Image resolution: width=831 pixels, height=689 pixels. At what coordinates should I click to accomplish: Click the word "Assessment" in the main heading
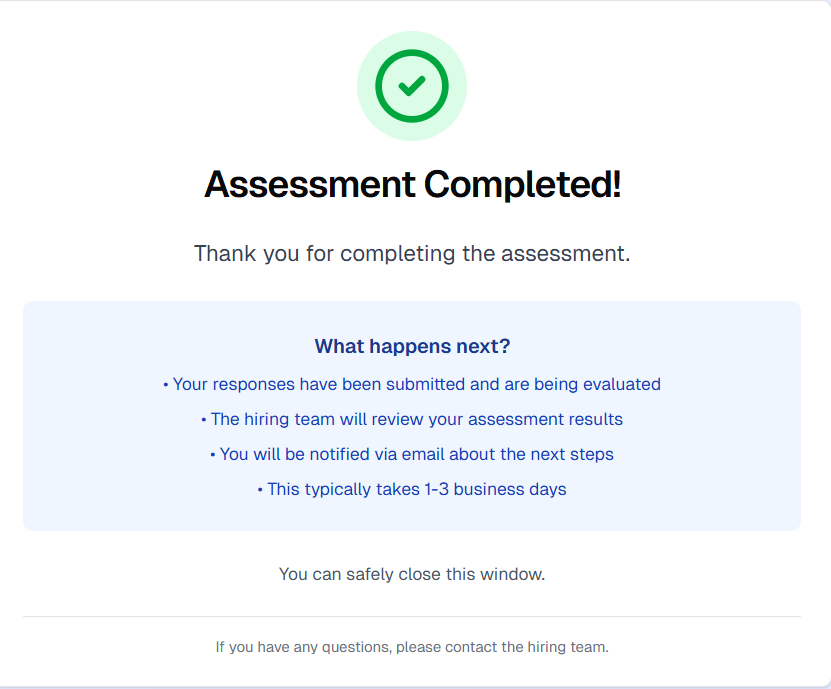click(x=309, y=185)
